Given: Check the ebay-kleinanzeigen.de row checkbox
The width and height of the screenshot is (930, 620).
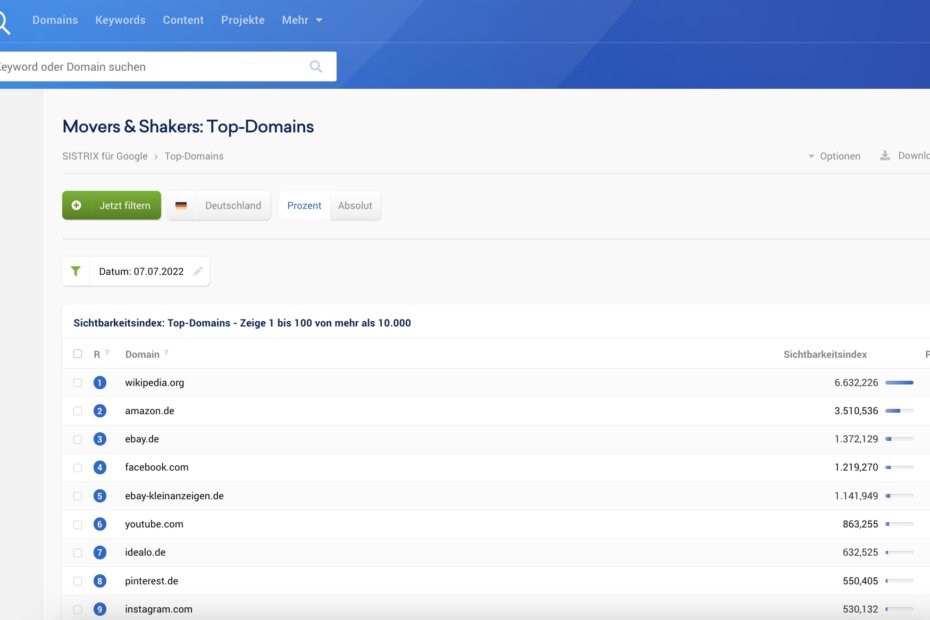Looking at the screenshot, I should point(77,495).
